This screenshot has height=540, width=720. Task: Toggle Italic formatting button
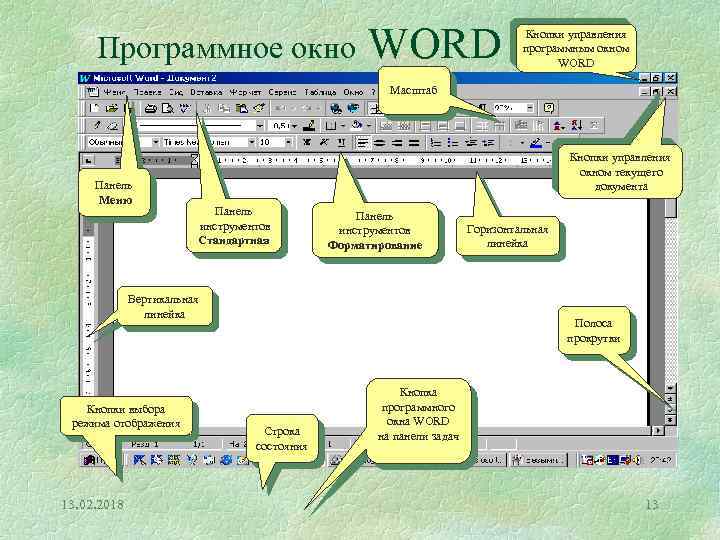point(324,143)
